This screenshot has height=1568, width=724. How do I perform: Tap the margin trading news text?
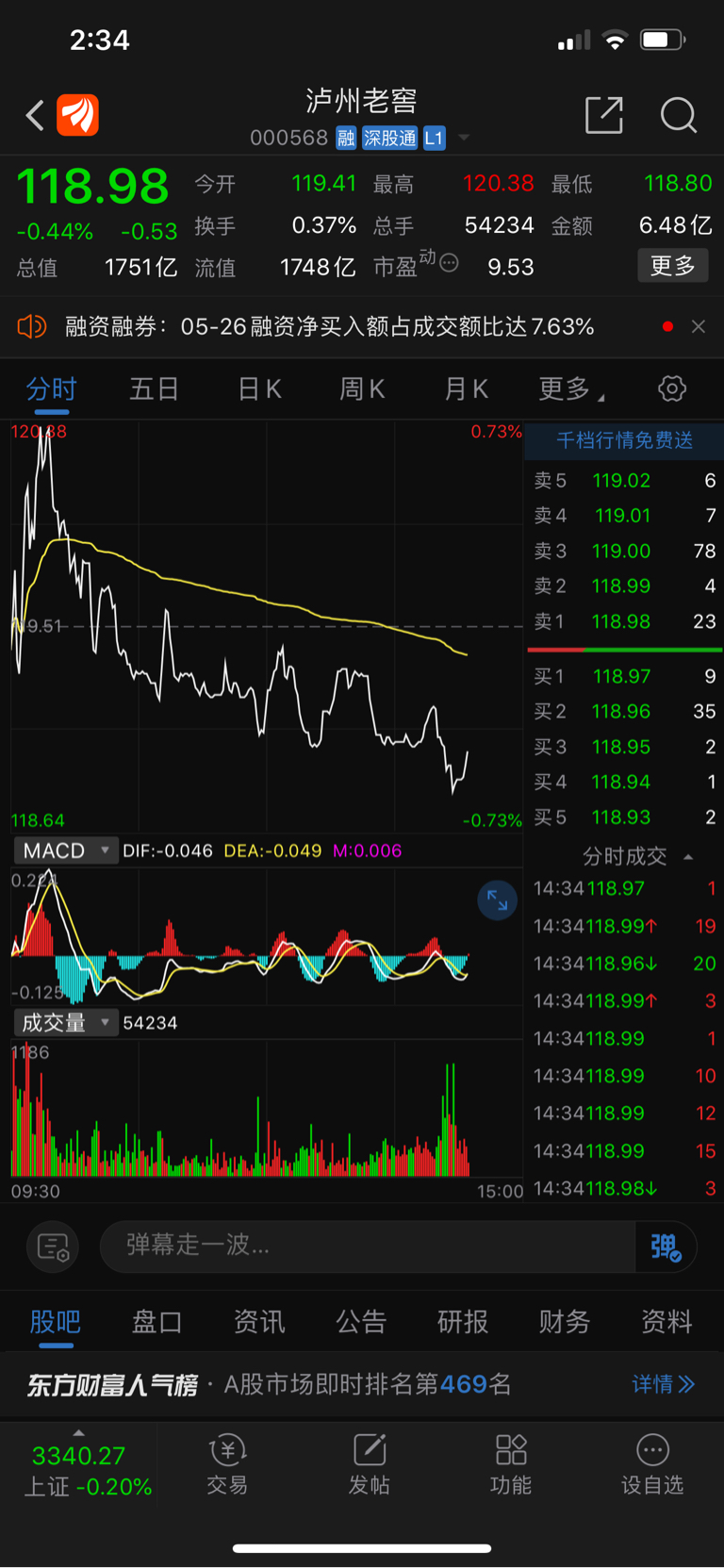(329, 326)
